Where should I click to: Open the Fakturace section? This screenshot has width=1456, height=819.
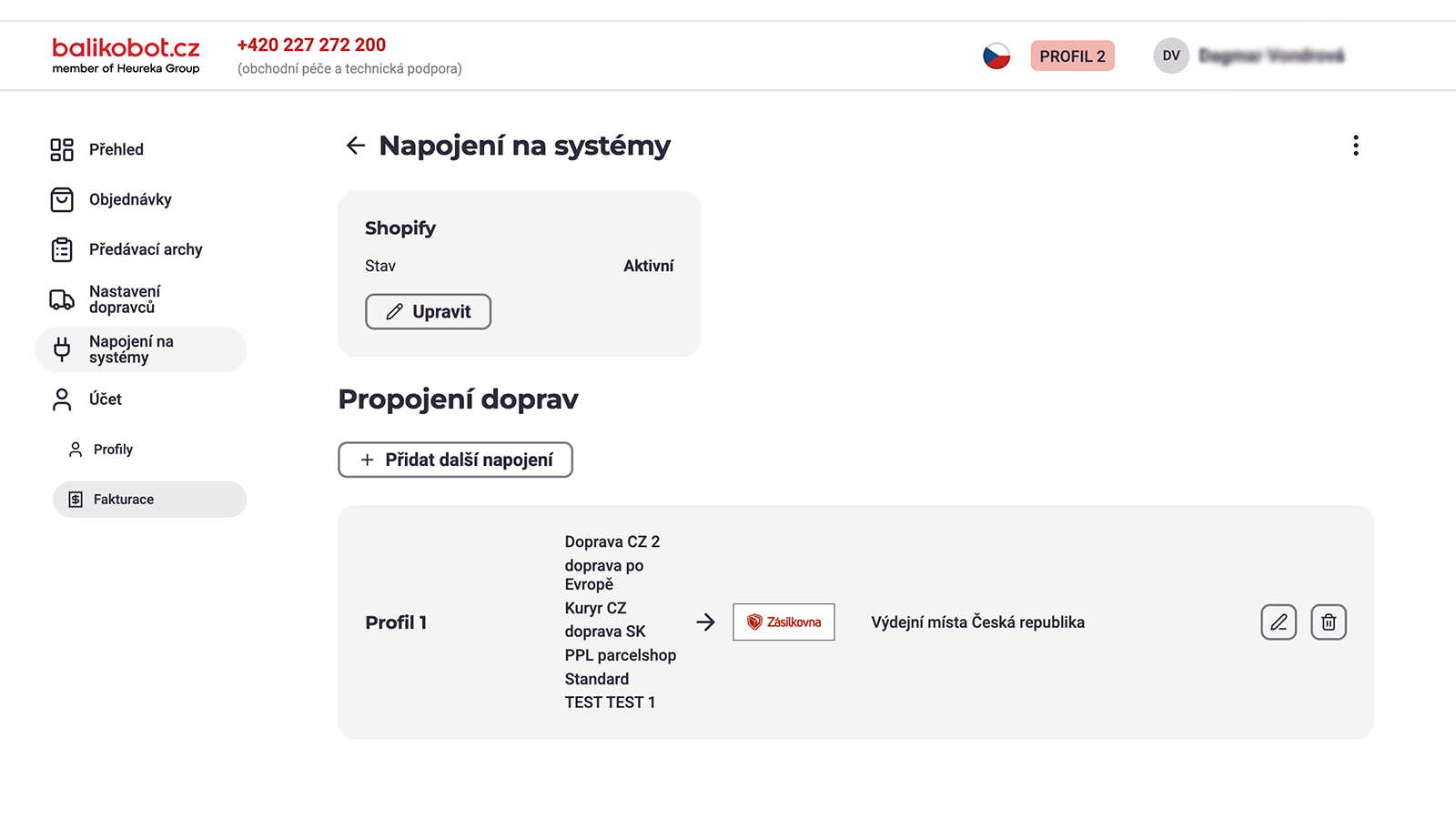(x=149, y=500)
